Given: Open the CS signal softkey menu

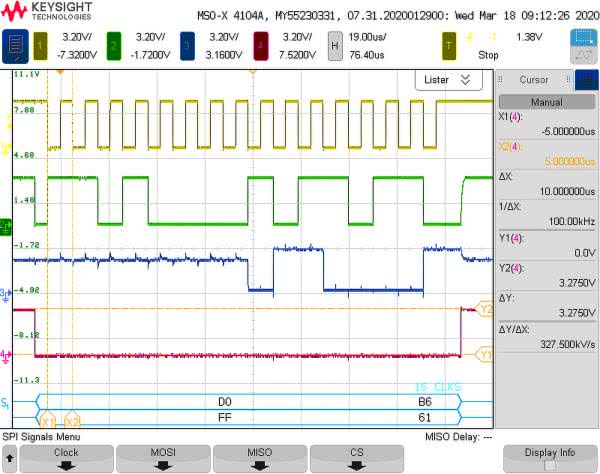Looking at the screenshot, I should click(356, 459).
